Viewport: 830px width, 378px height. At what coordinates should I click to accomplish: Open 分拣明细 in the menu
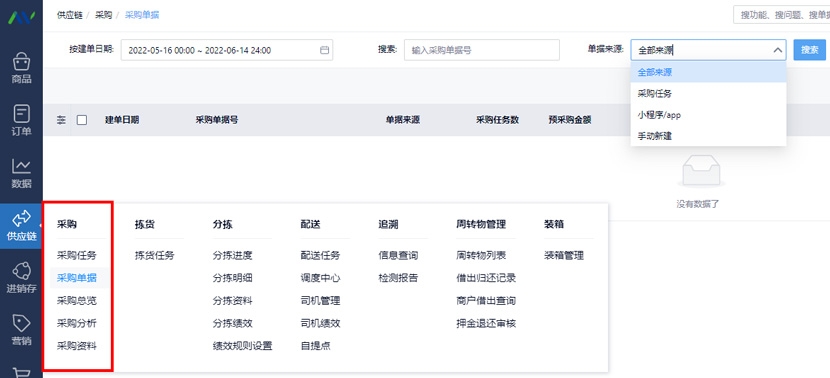(x=232, y=278)
